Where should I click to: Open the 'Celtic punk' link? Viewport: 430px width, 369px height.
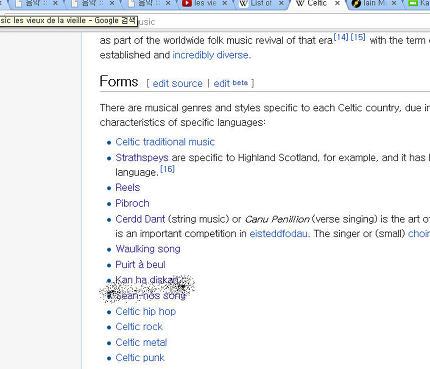click(140, 358)
